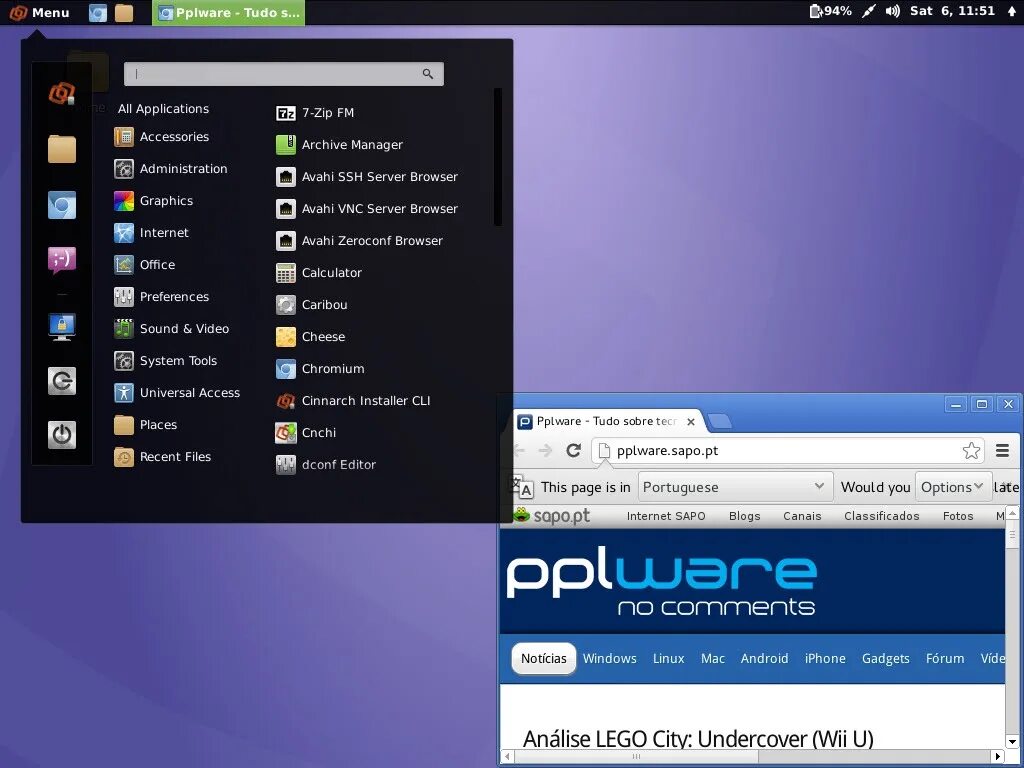Launch Caribou on-screen keyboard

pyautogui.click(x=312, y=305)
